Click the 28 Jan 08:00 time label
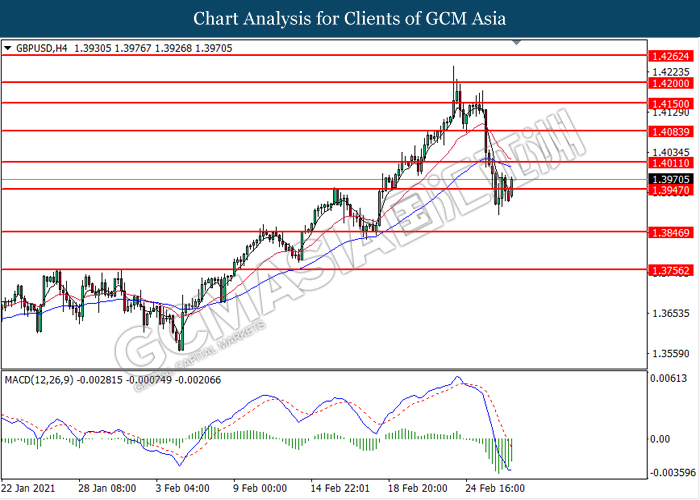 coord(107,488)
